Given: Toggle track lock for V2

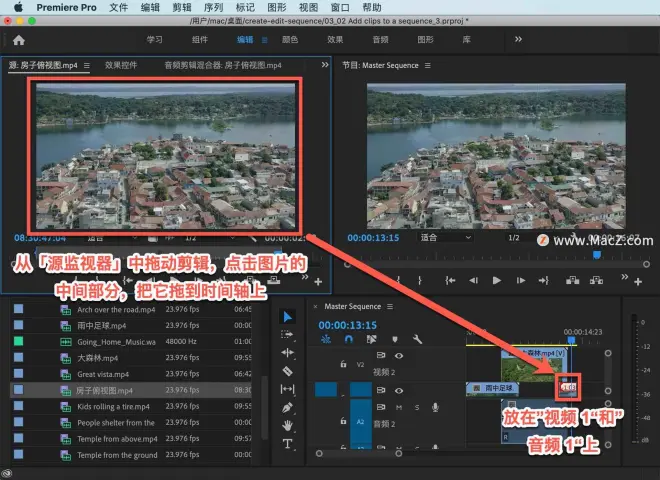Looking at the screenshot, I should (x=343, y=364).
